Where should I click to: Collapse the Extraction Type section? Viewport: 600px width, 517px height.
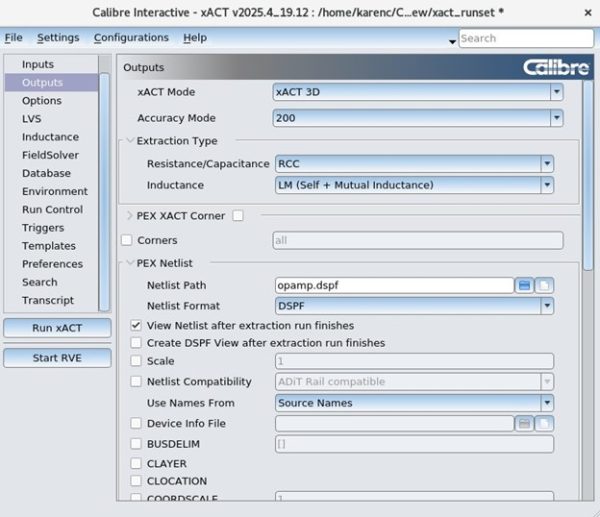130,141
